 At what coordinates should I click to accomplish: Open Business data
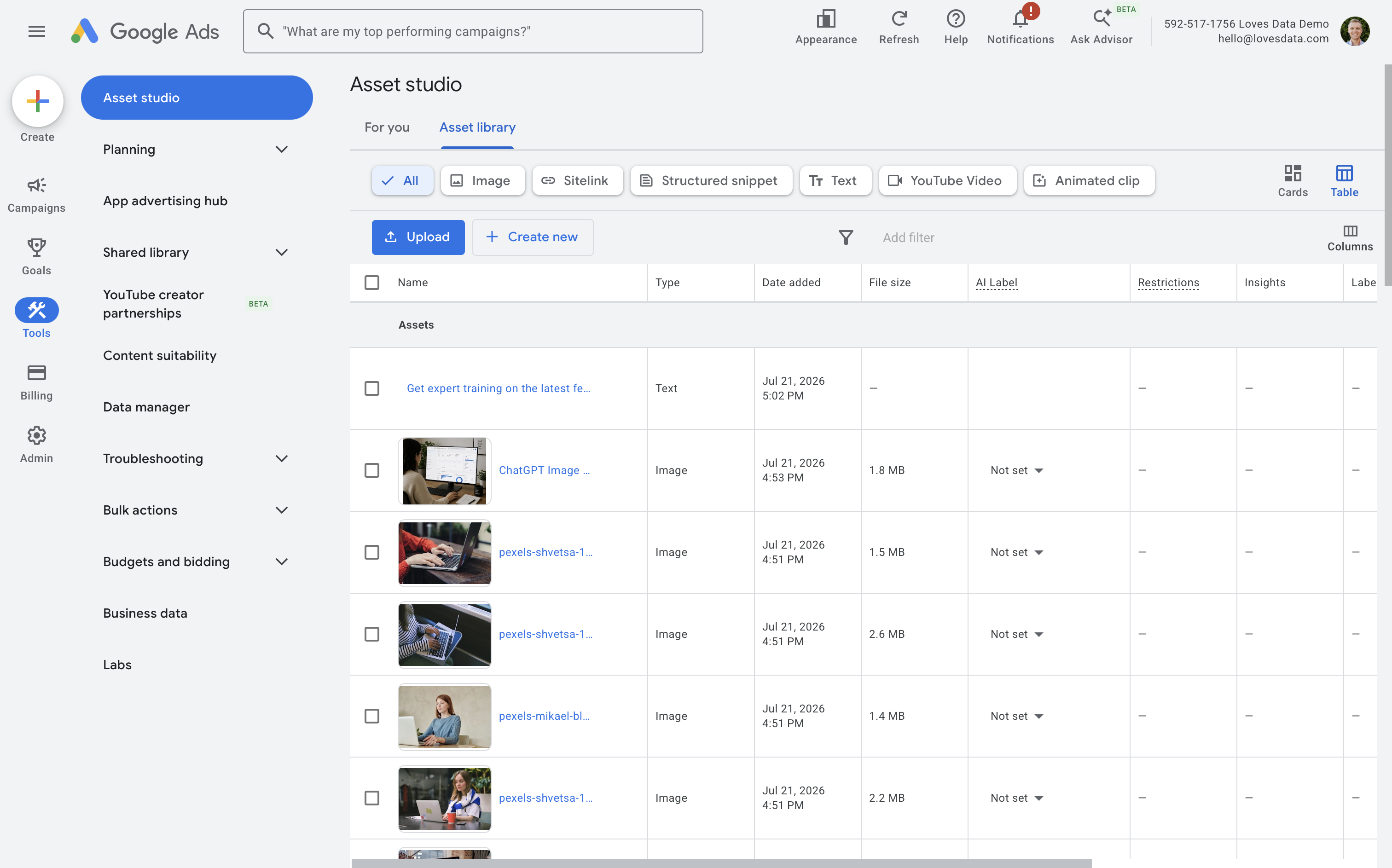pos(145,613)
